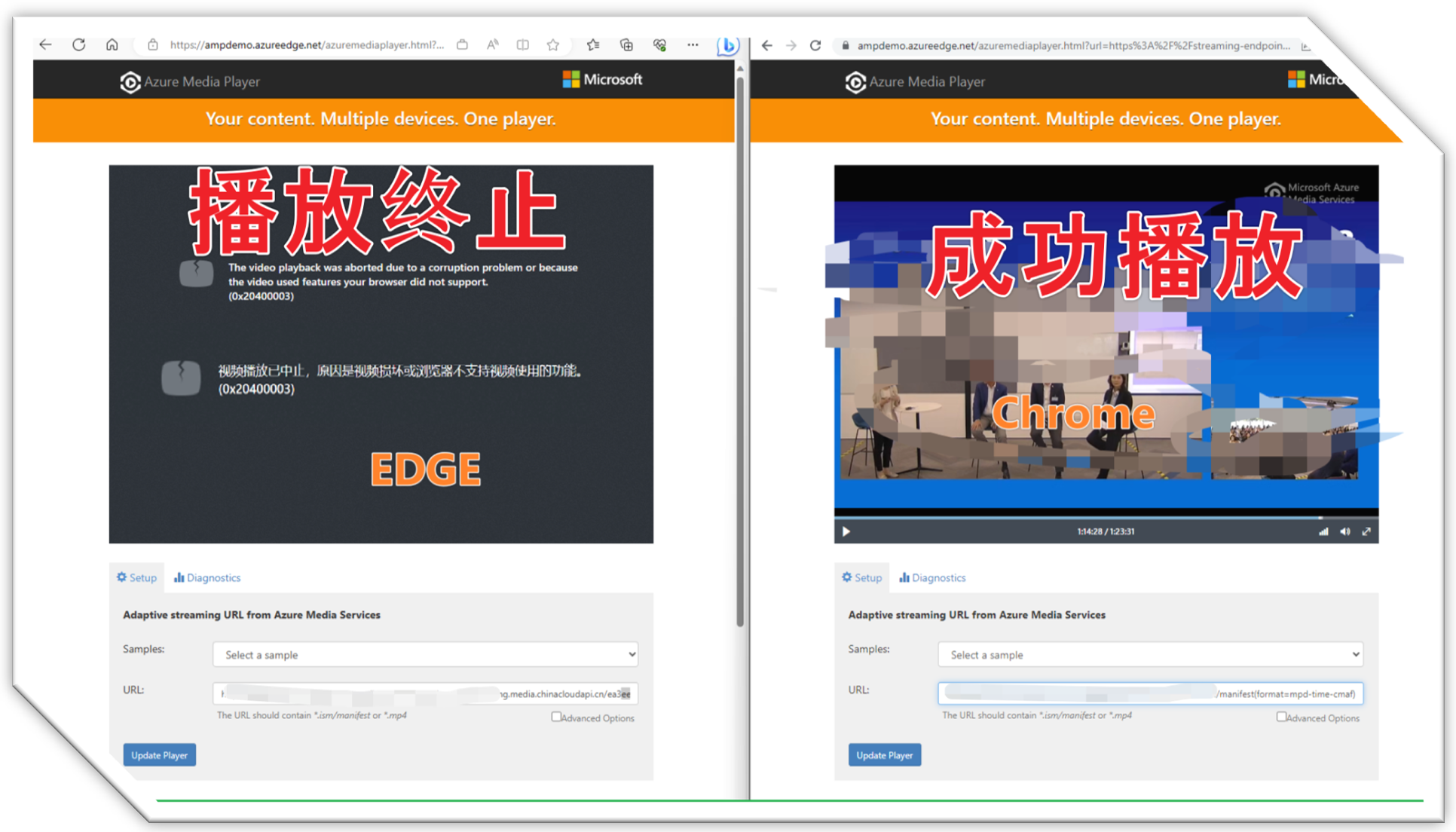The height and width of the screenshot is (832, 1456).
Task: Enable Advanced Options in Edge pane
Action: pos(556,717)
